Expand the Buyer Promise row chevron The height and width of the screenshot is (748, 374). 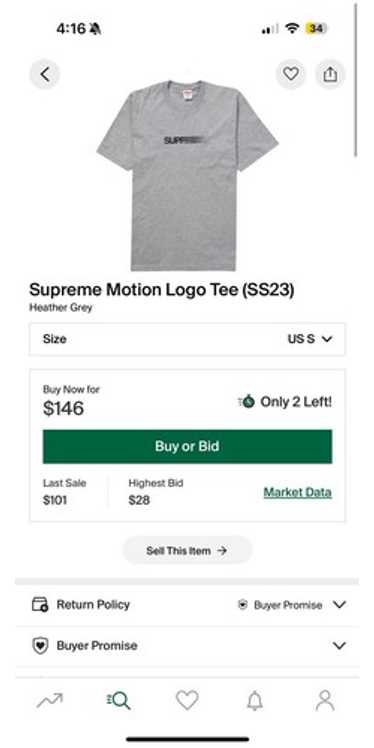(x=339, y=646)
